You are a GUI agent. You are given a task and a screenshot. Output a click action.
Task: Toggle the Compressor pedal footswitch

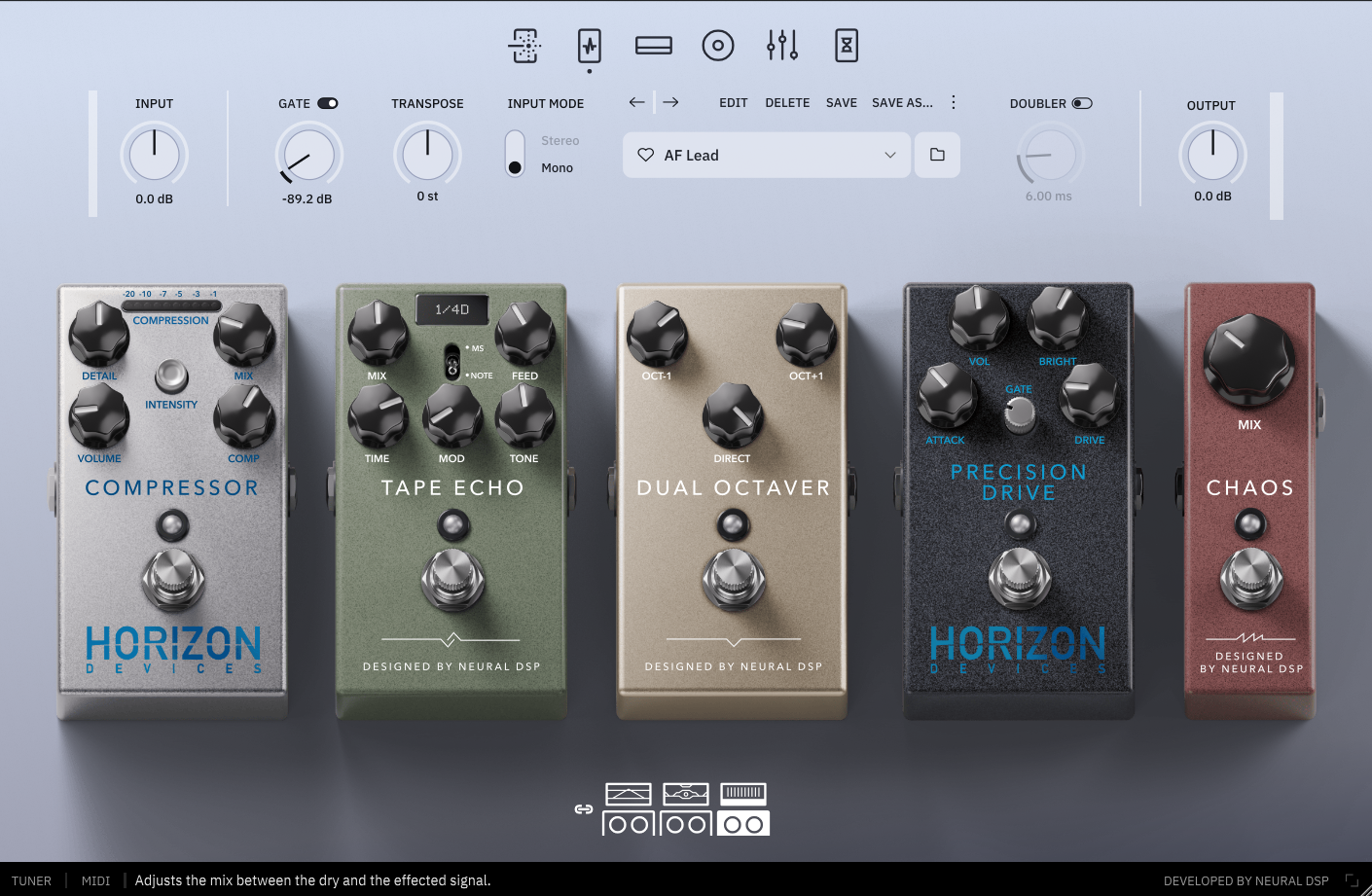coord(173,578)
